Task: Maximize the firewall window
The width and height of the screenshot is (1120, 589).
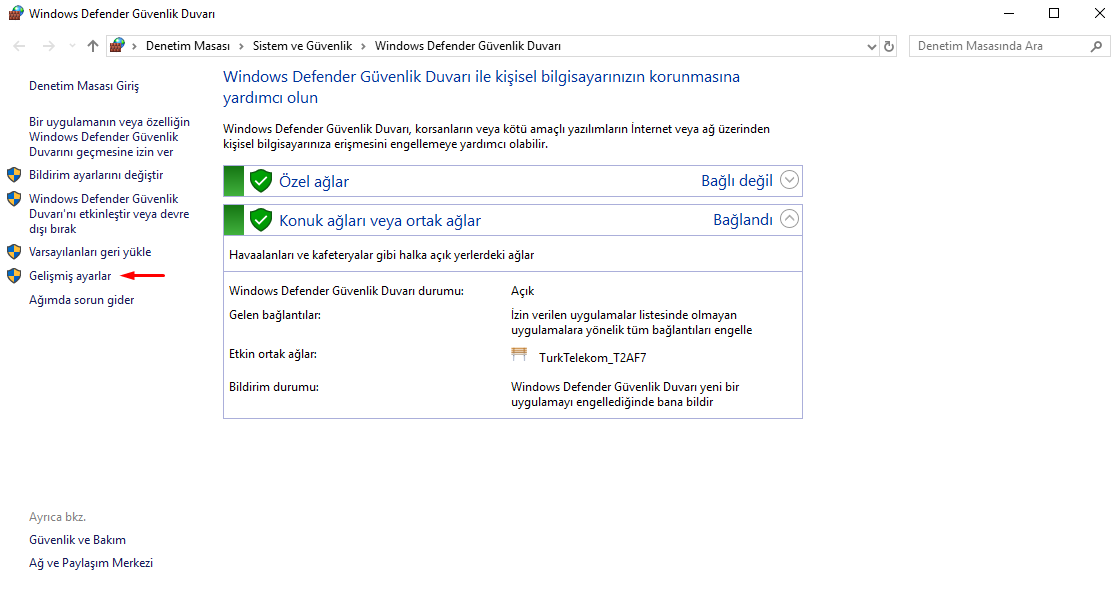Action: 1054,14
